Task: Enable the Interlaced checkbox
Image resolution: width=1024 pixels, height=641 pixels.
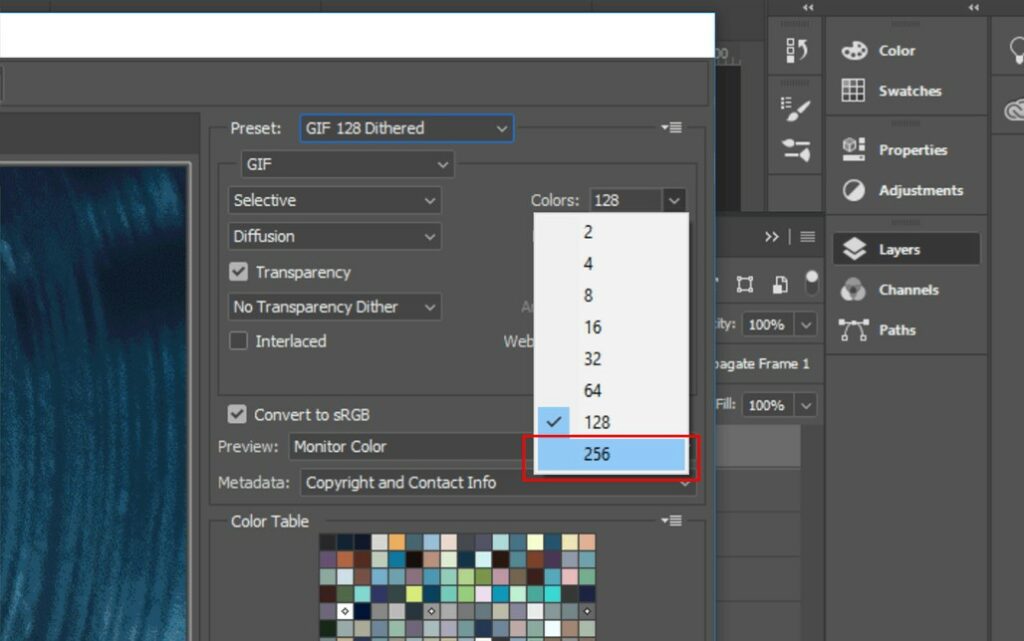Action: [x=239, y=341]
